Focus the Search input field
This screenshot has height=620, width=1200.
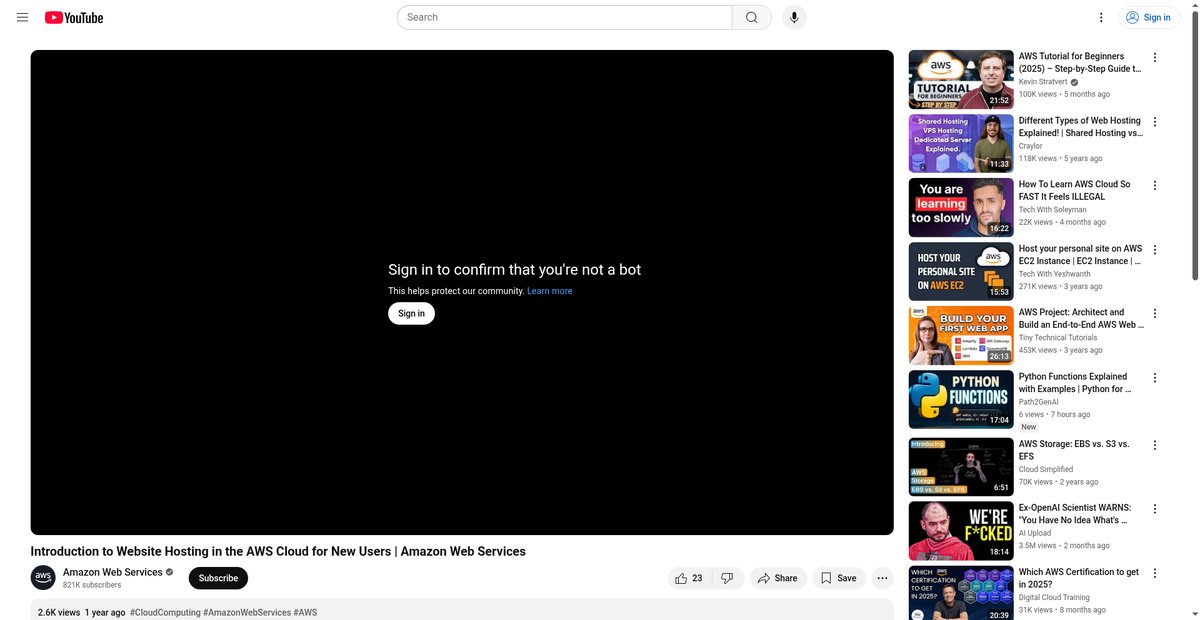(x=565, y=17)
